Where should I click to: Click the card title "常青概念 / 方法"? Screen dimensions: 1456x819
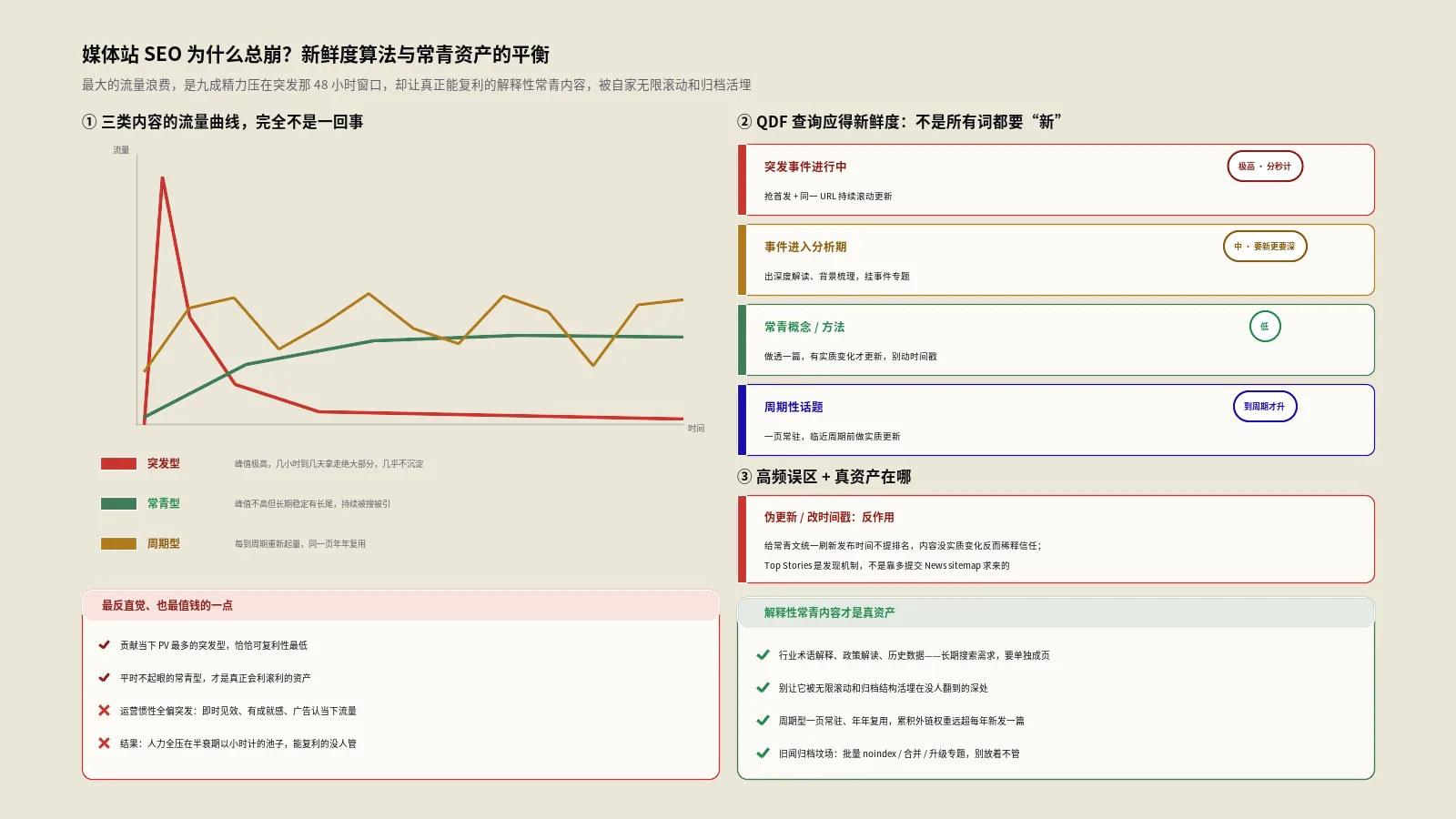(804, 327)
